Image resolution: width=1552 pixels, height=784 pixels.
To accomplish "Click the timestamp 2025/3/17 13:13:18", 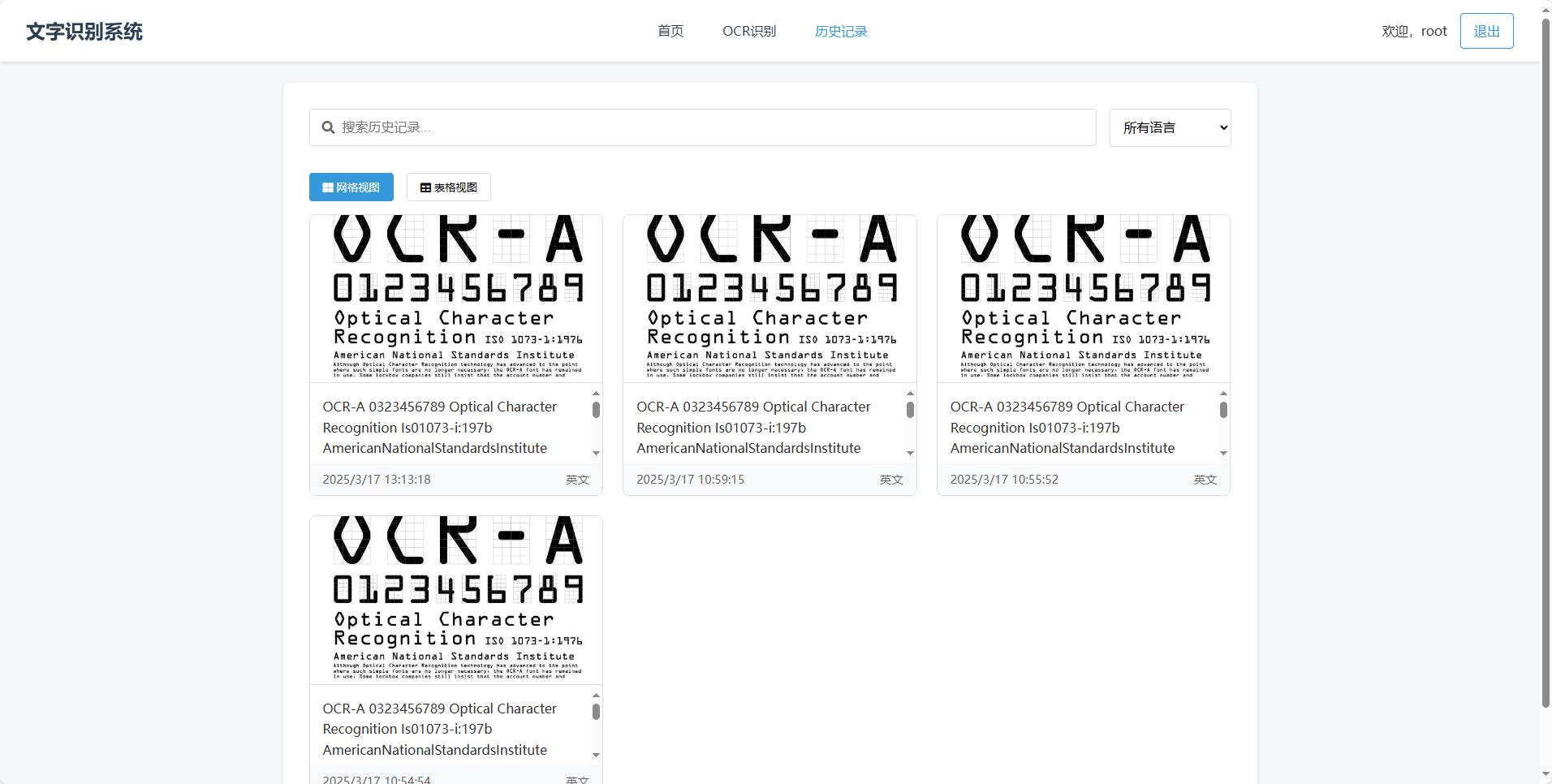I will [x=377, y=480].
